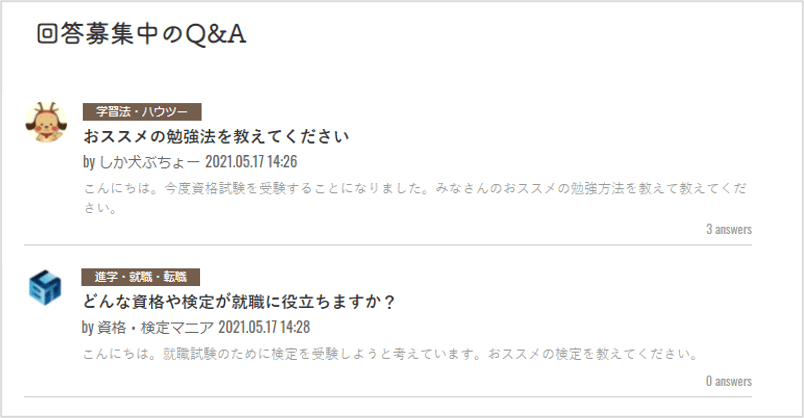Click the word "by" before しか犬ぶちょー
Viewport: 804px width, 418px height.
88,161
